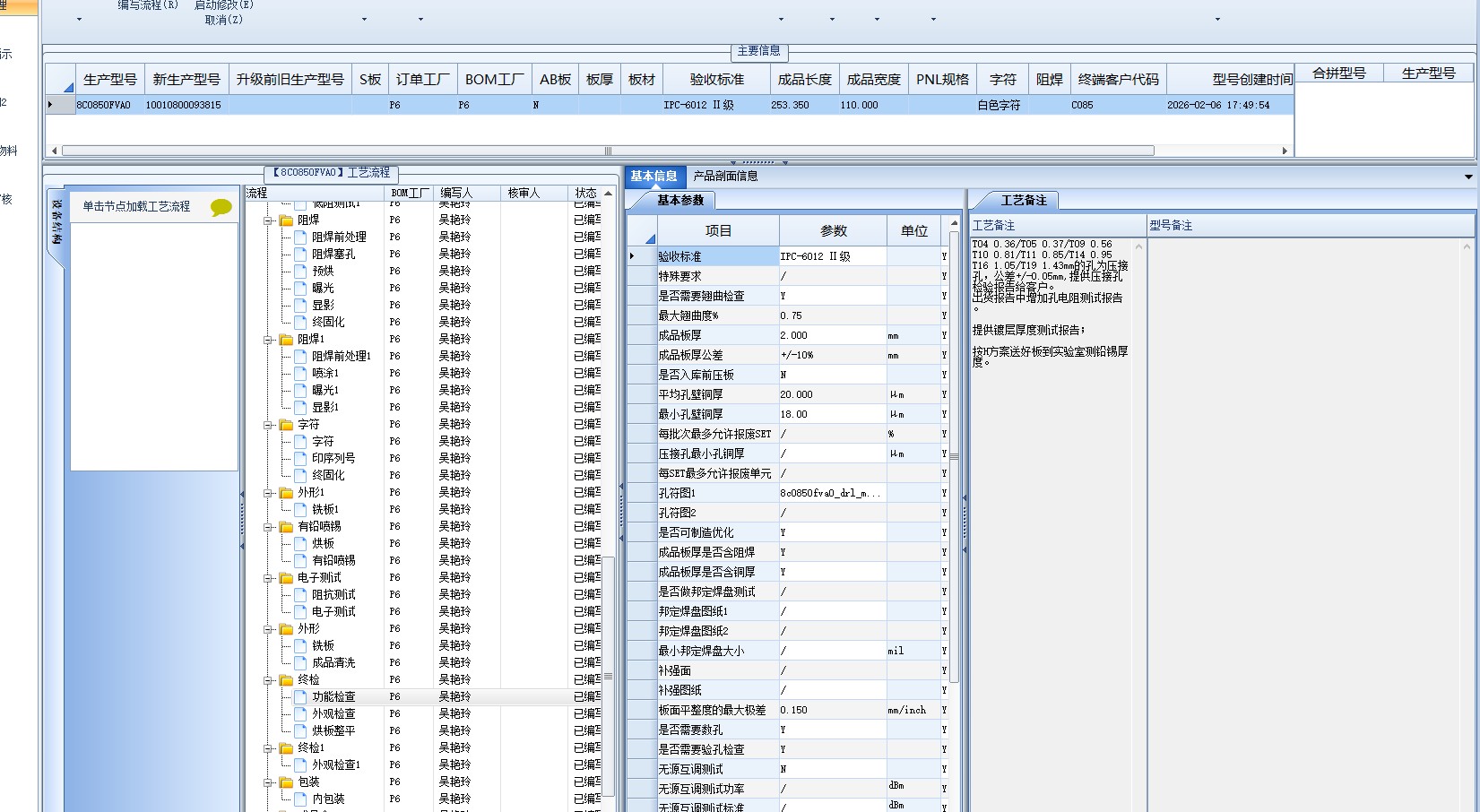The height and width of the screenshot is (812, 1480).
Task: Click the horizontal scrollbar of main info grid
Action: coord(608,151)
